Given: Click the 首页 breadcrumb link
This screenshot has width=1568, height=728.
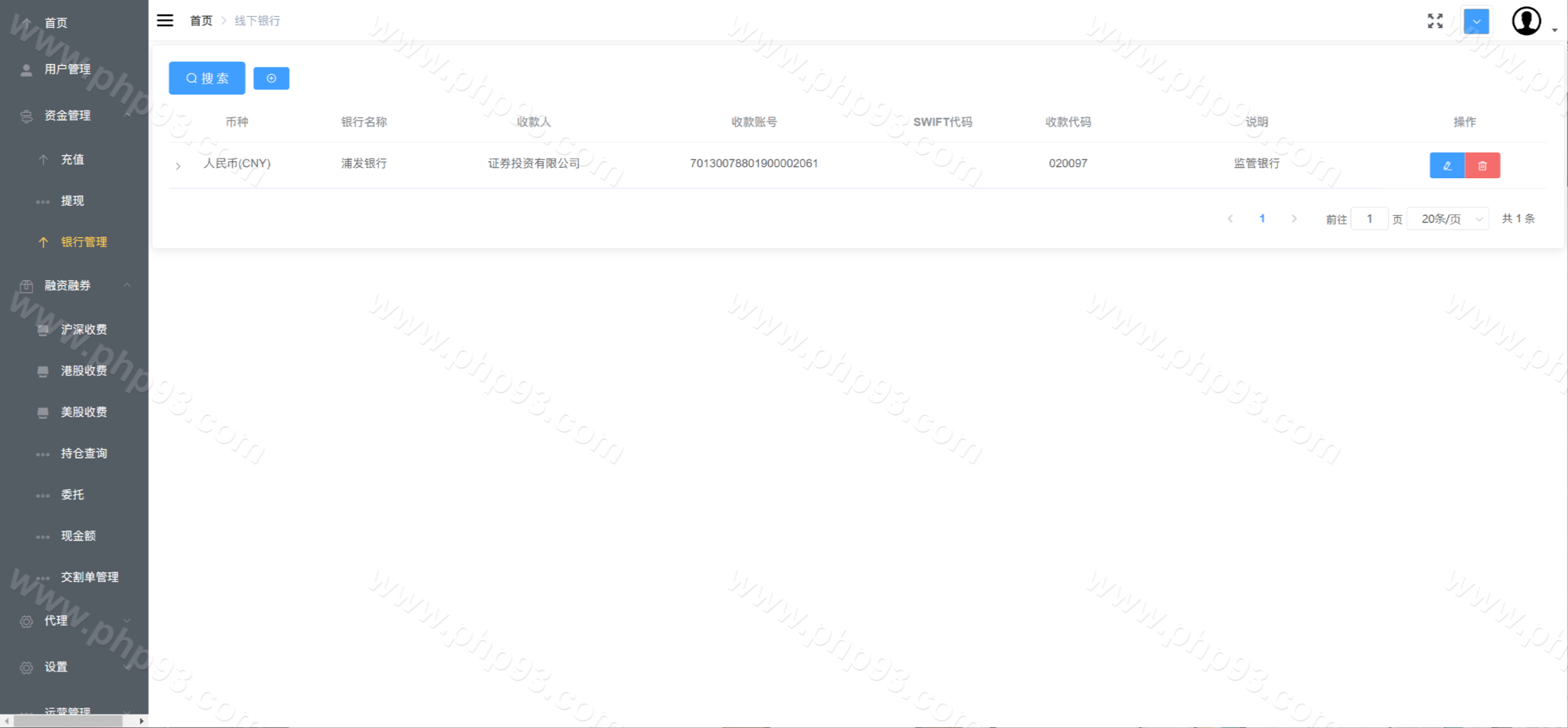Looking at the screenshot, I should click(201, 21).
